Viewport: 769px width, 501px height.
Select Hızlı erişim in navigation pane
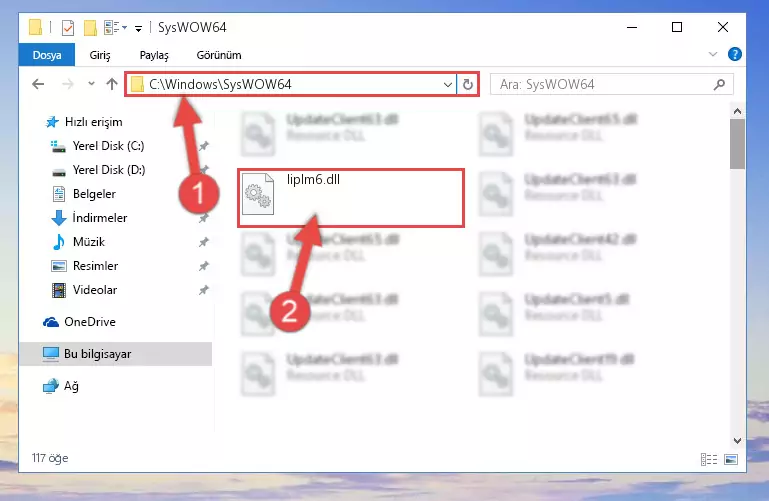(x=94, y=122)
